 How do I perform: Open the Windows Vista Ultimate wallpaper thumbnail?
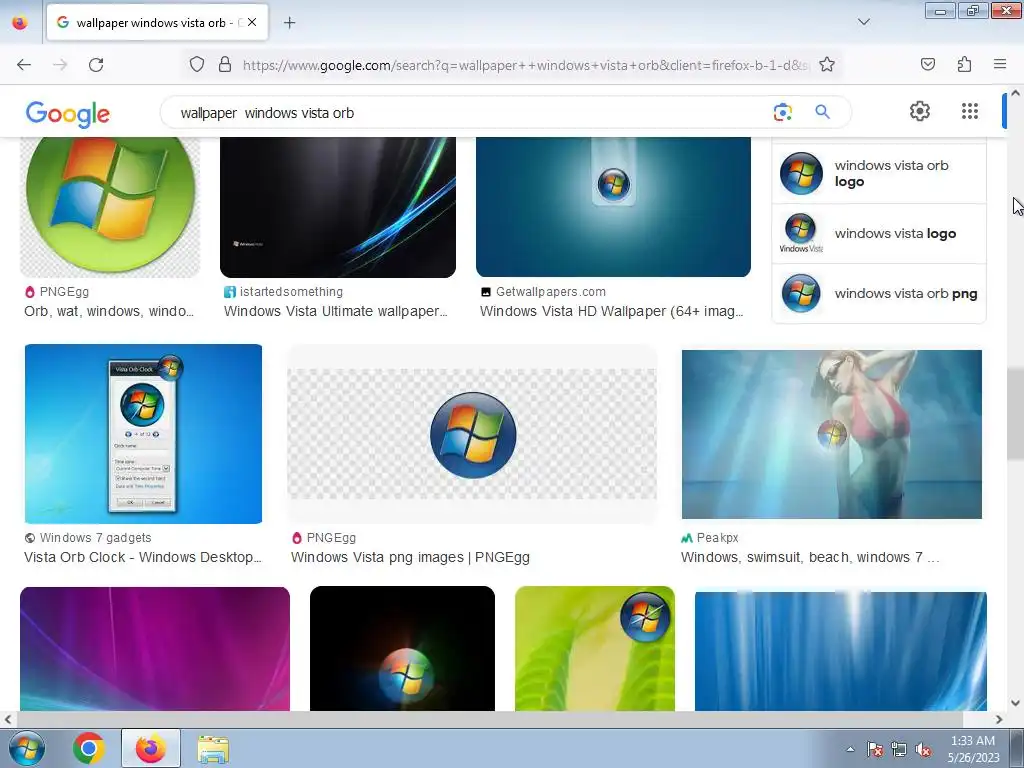[x=338, y=207]
